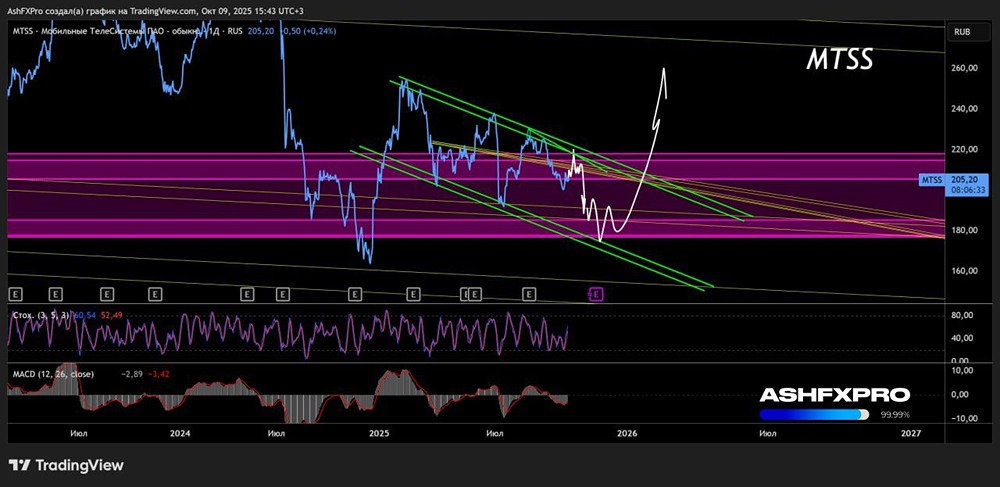Click the Stochastic value 60,54

[85, 315]
